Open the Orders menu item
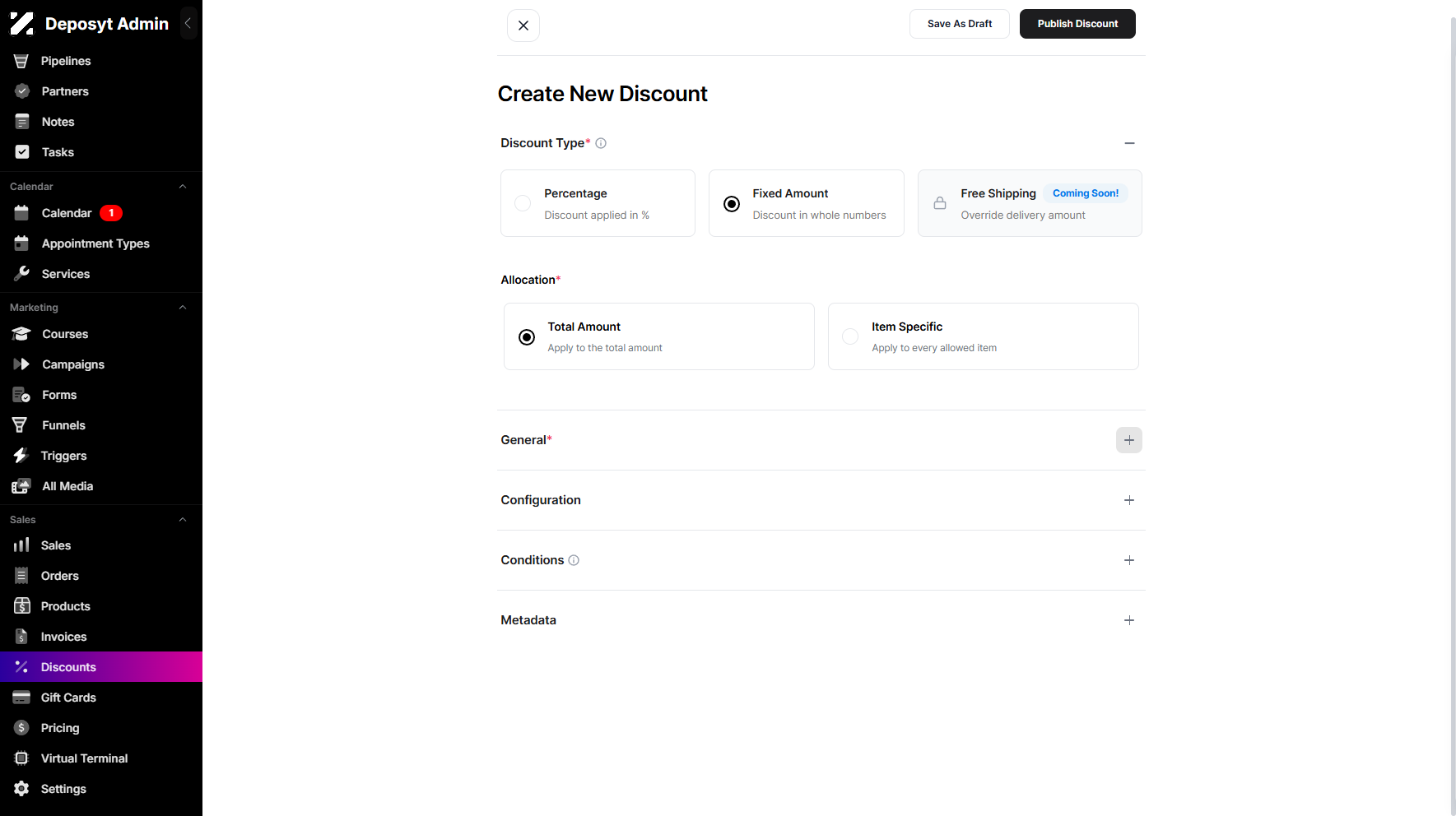Image resolution: width=1456 pixels, height=816 pixels. coord(101,576)
